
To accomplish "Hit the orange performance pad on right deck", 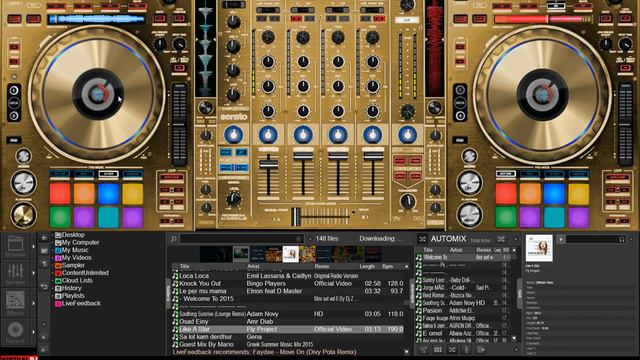I will pos(530,194).
